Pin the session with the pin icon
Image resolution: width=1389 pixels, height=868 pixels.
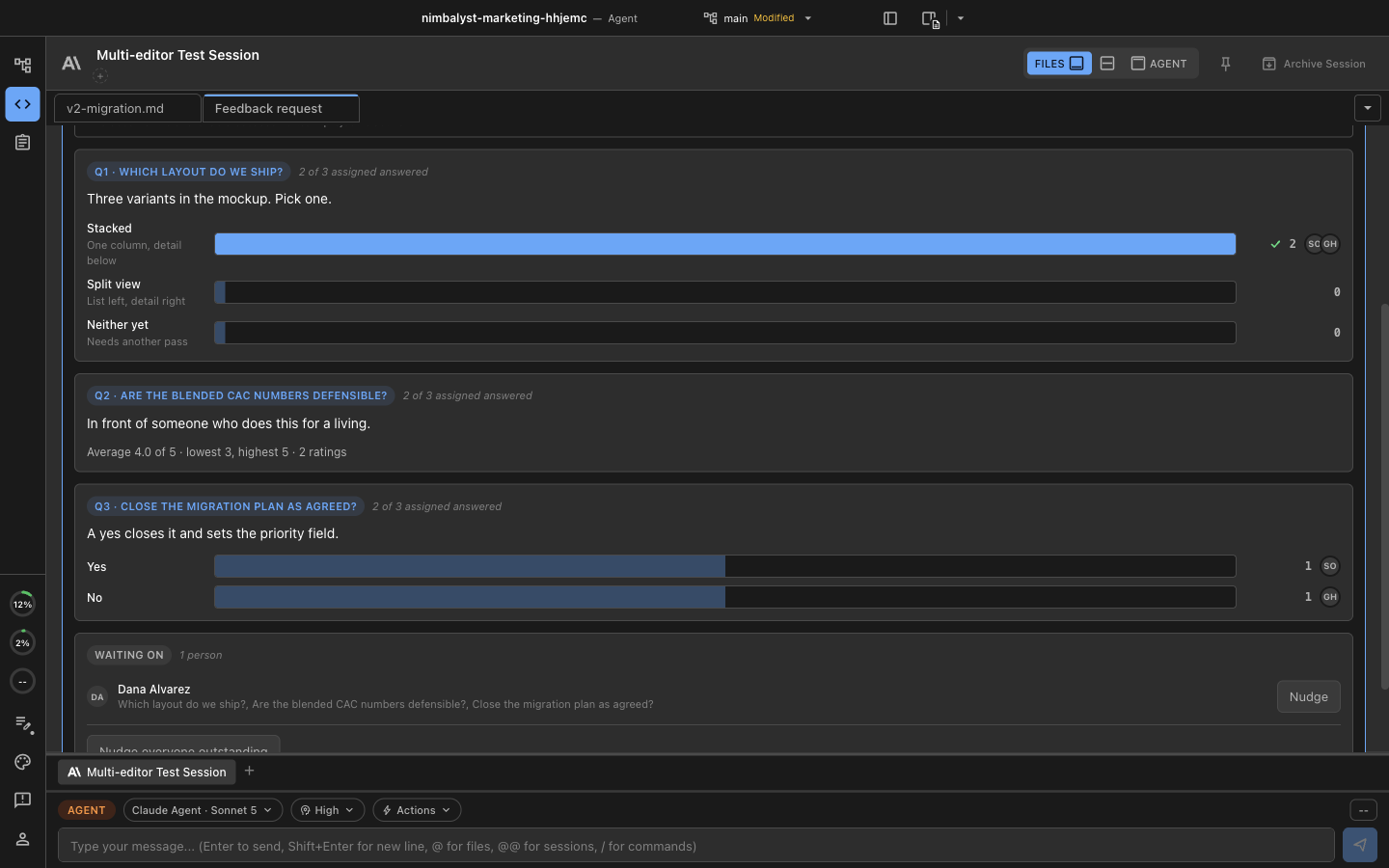(1225, 64)
